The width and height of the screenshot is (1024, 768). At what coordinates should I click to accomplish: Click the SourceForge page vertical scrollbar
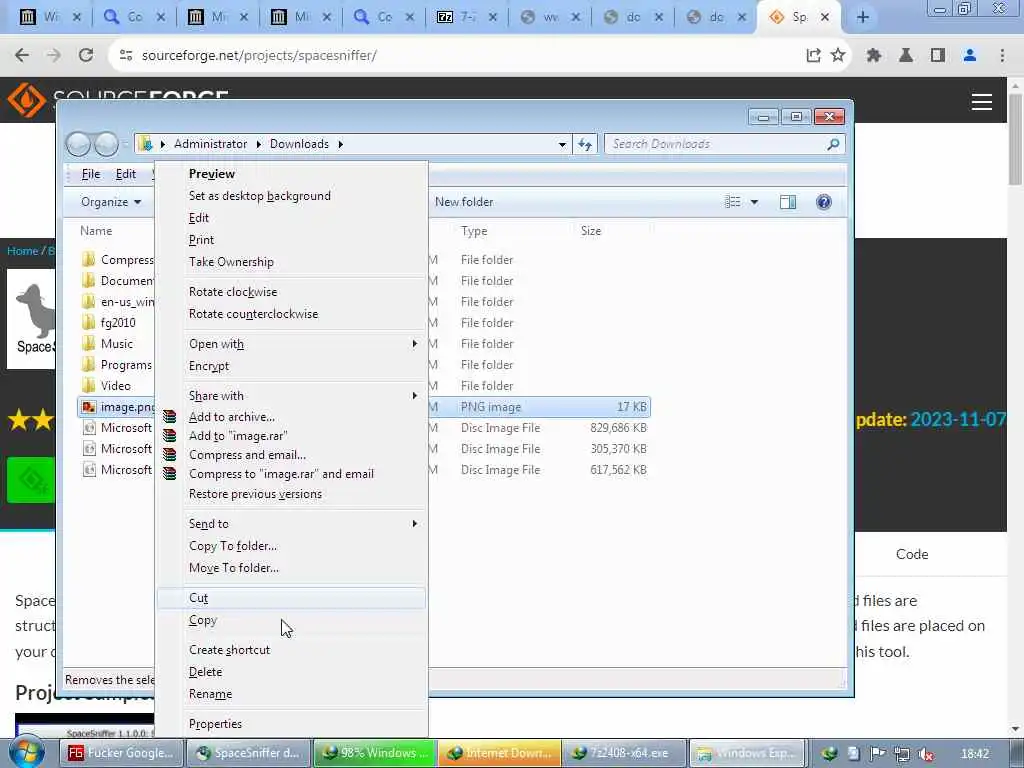point(1015,139)
